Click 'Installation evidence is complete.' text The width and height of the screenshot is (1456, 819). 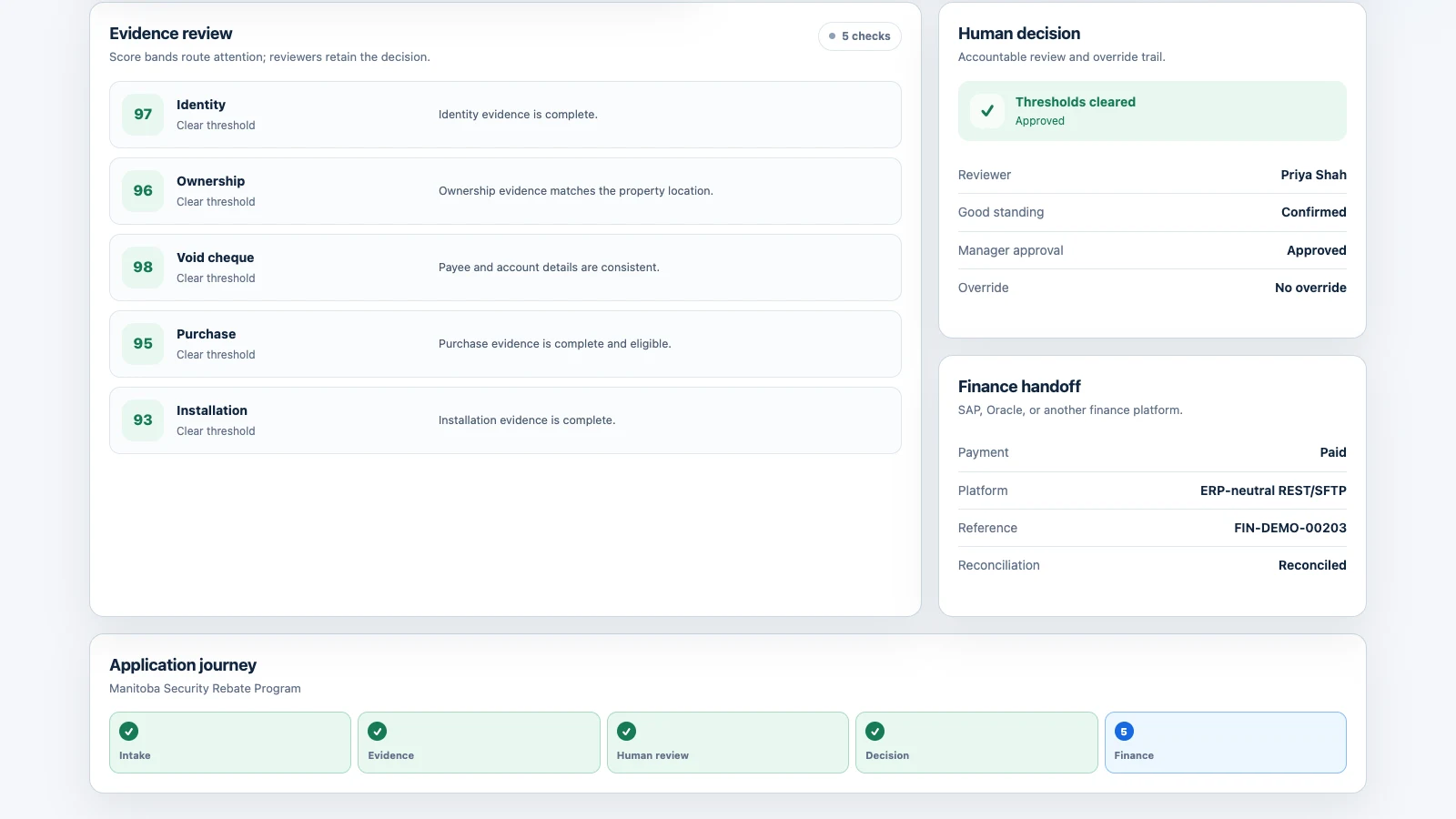(x=527, y=420)
